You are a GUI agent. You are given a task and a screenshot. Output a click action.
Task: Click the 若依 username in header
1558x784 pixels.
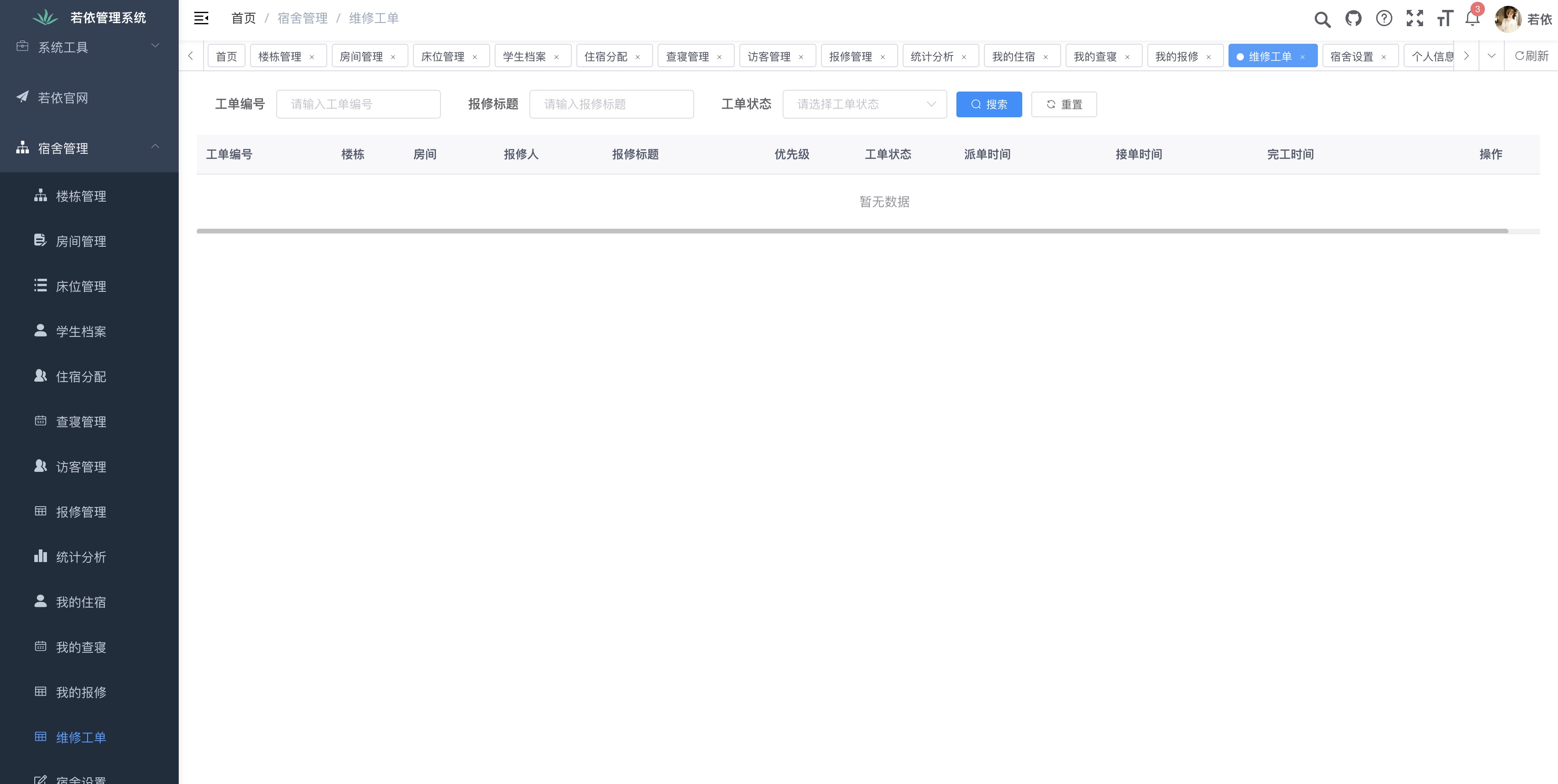[1539, 19]
